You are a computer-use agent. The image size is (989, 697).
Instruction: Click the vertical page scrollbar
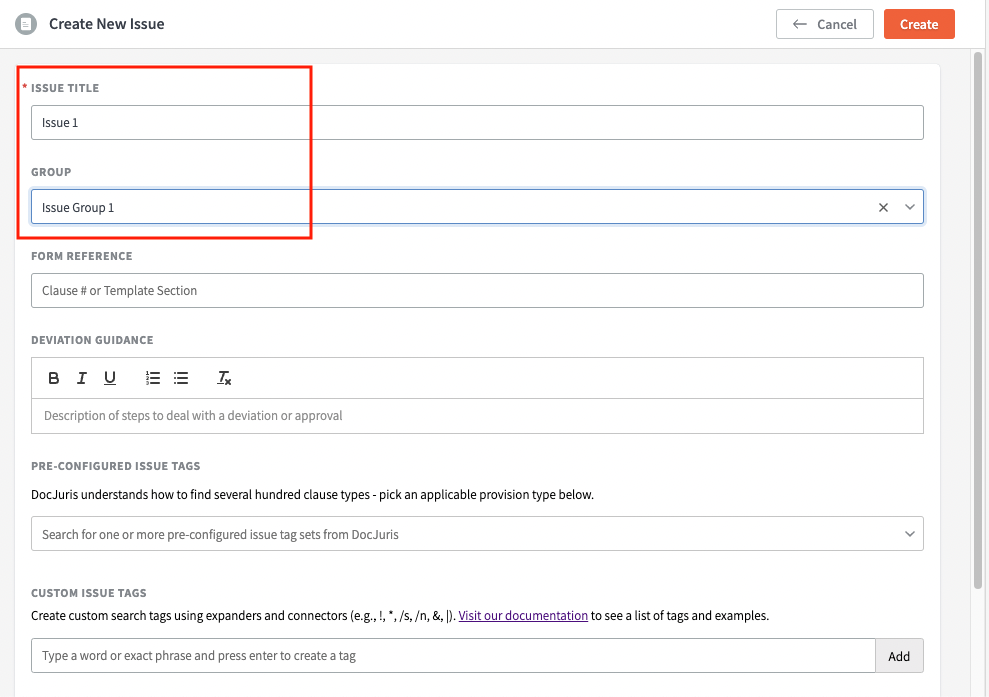[978, 320]
